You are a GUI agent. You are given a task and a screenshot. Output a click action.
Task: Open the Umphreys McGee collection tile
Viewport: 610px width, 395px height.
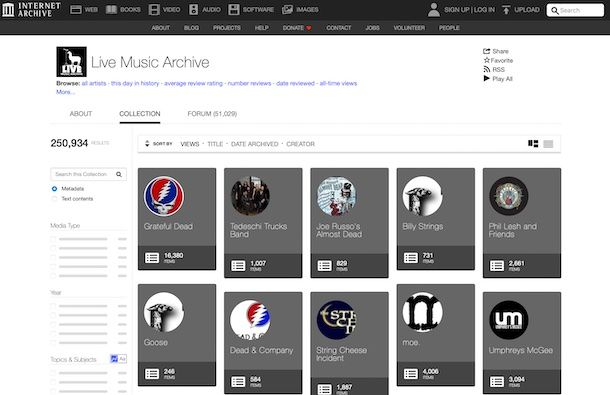point(522,342)
